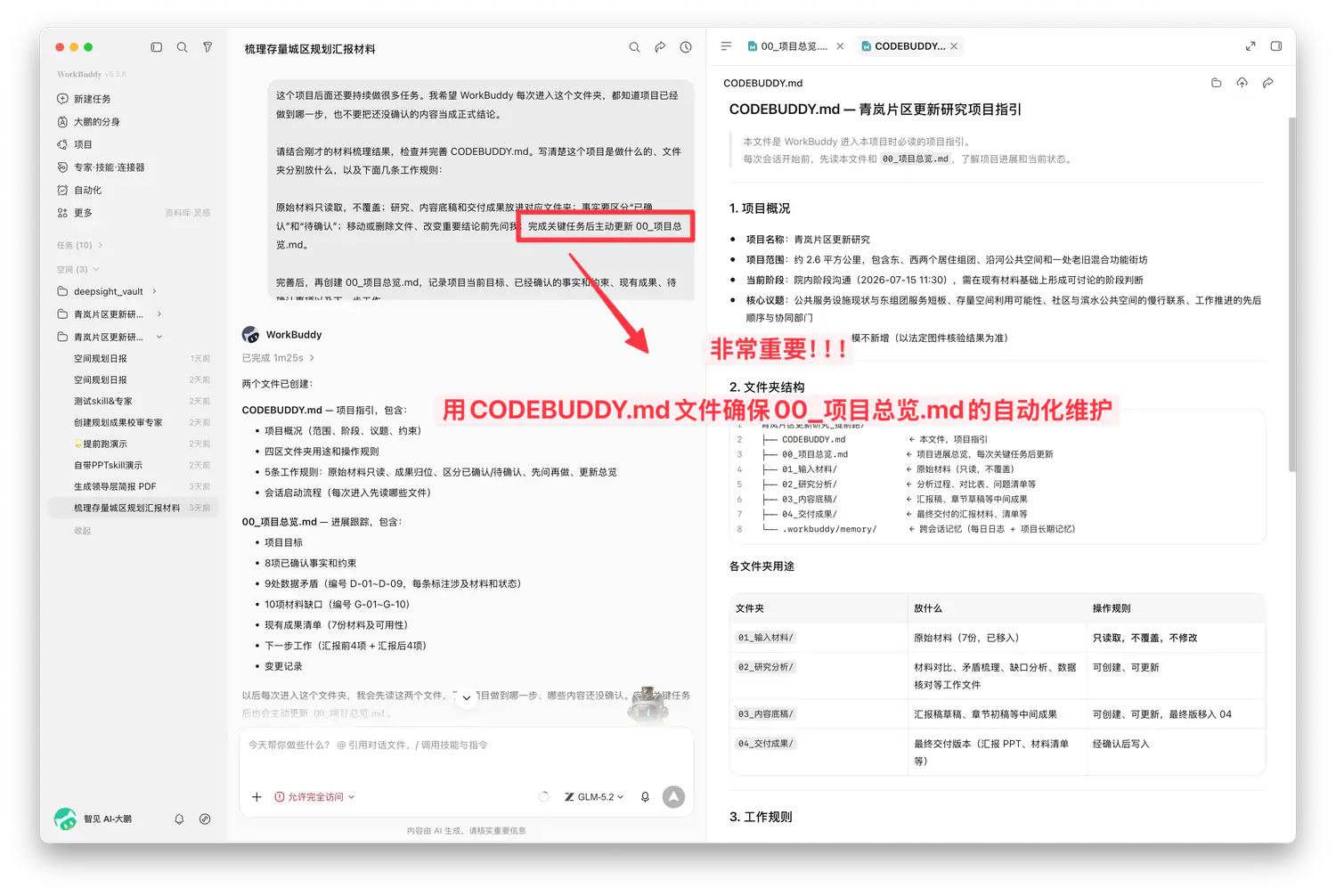1336x896 pixels.
Task: Open the GLM-5.2 model selector
Action: (x=594, y=797)
